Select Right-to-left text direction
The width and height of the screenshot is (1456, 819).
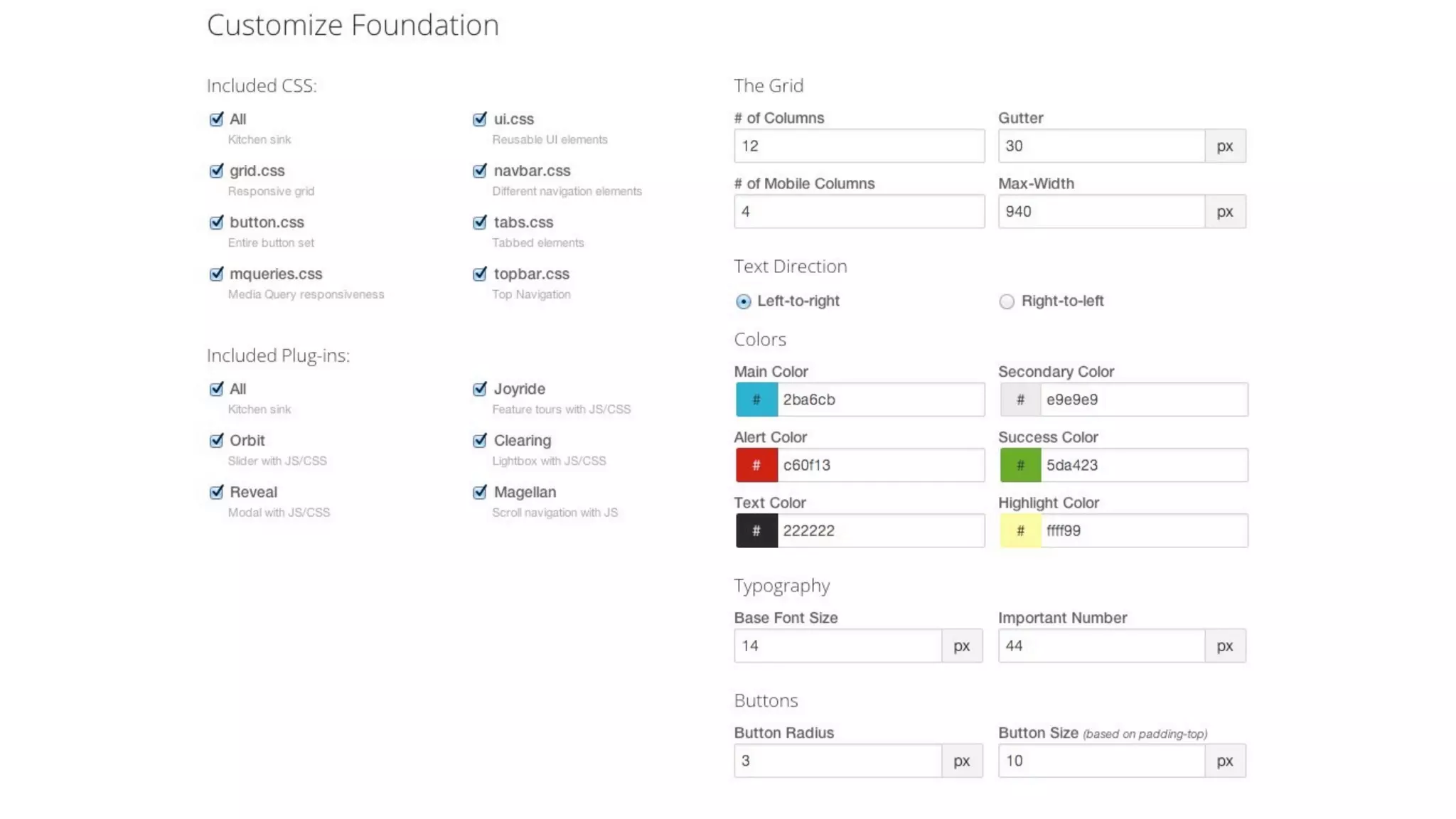click(1006, 301)
